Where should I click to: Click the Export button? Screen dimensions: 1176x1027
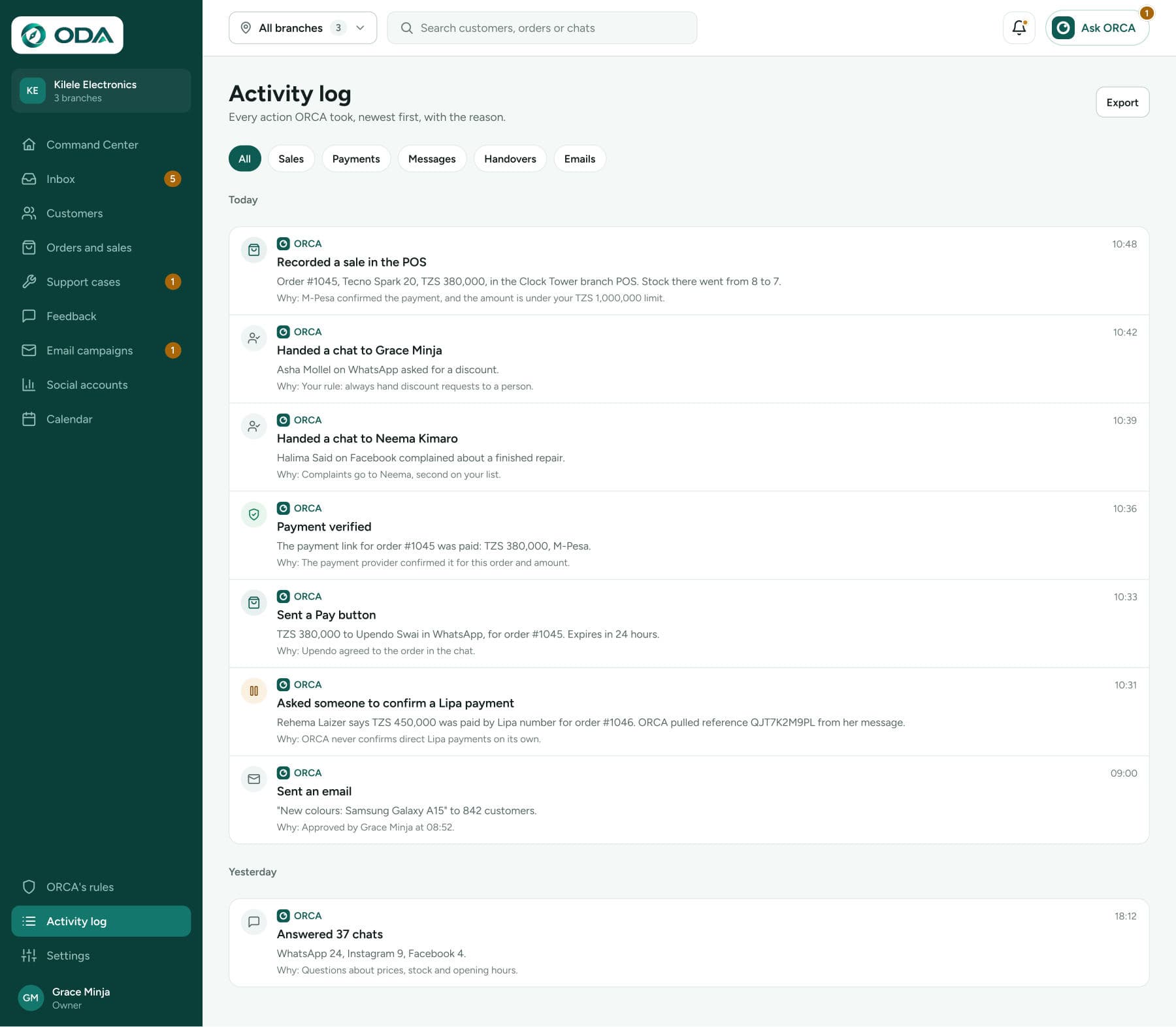[x=1122, y=102]
